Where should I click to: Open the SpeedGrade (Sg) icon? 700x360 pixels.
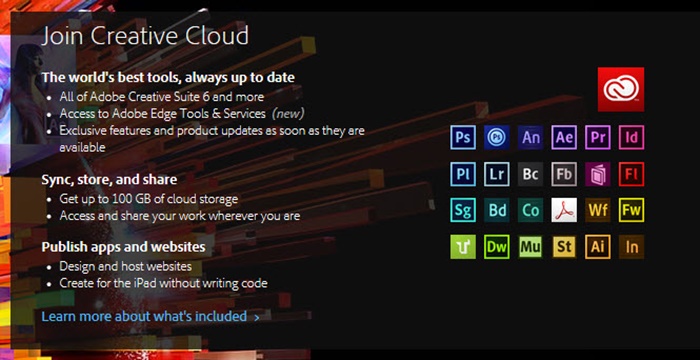pyautogui.click(x=463, y=210)
